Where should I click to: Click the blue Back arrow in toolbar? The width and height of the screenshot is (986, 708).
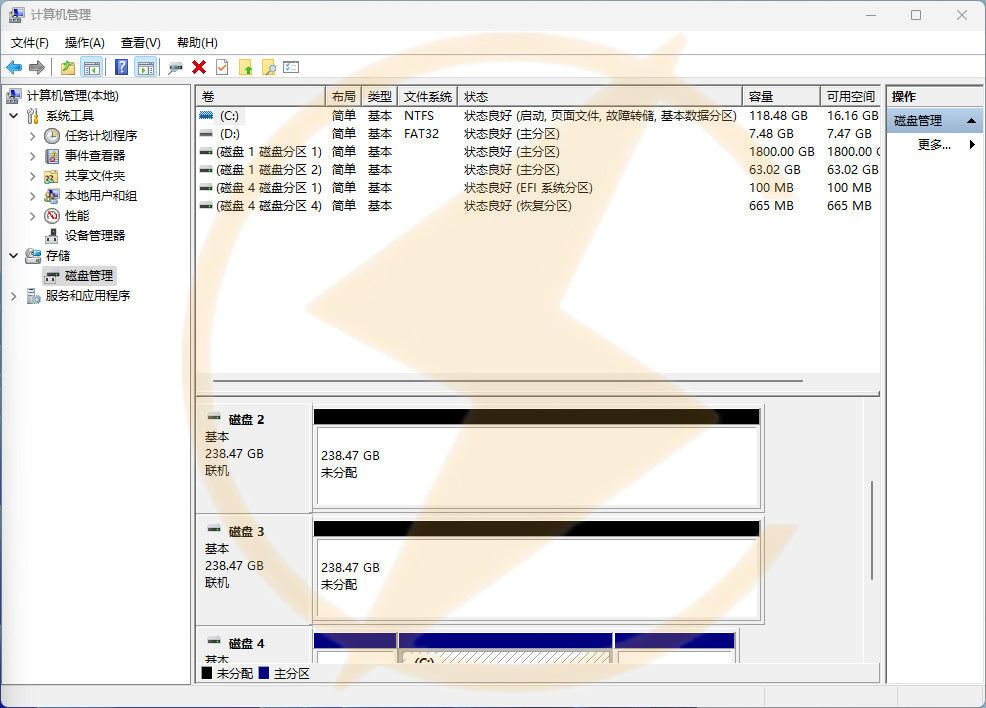(14, 67)
